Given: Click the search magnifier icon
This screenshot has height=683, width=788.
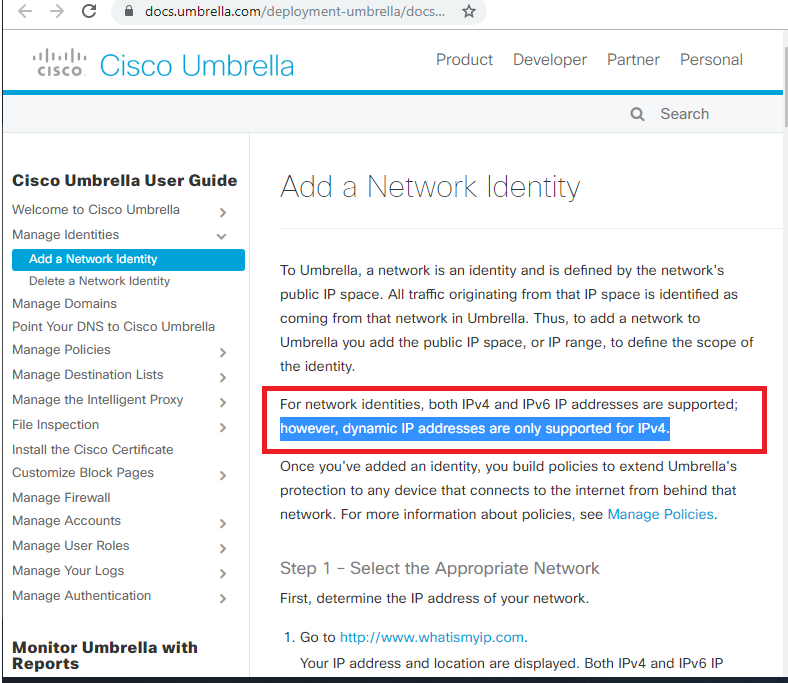Looking at the screenshot, I should pos(637,114).
